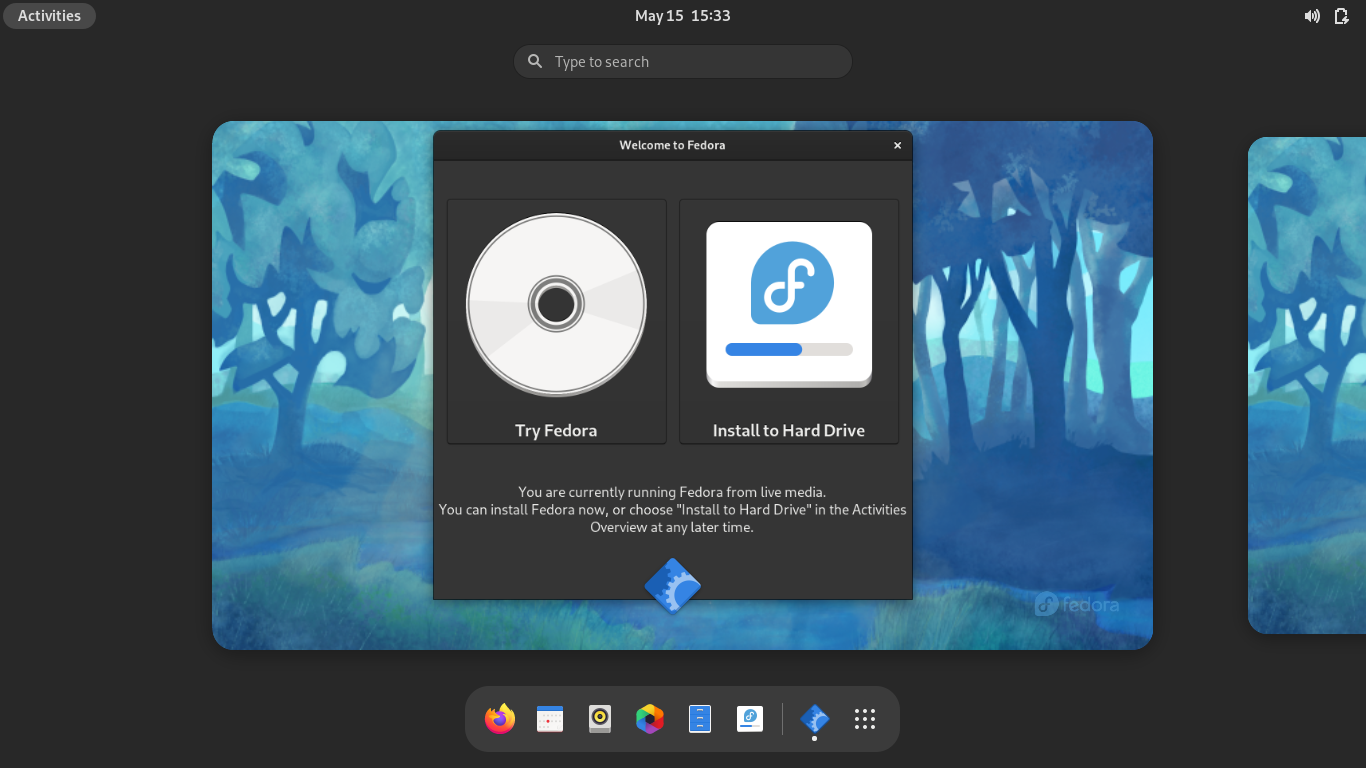This screenshot has height=768, width=1366.
Task: Launch the Calendar app in the dash
Action: click(550, 719)
